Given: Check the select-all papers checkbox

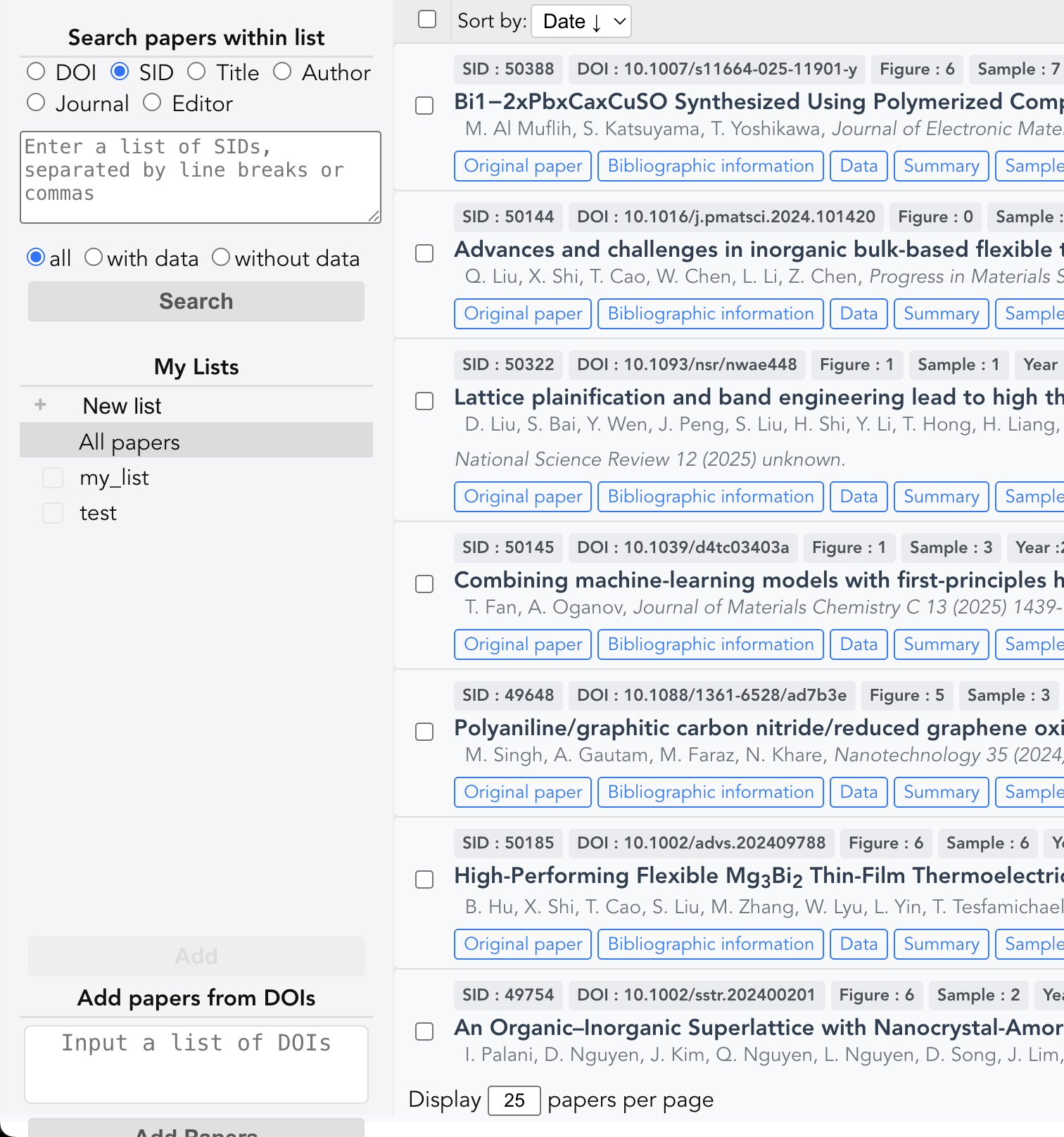Looking at the screenshot, I should click(x=427, y=19).
